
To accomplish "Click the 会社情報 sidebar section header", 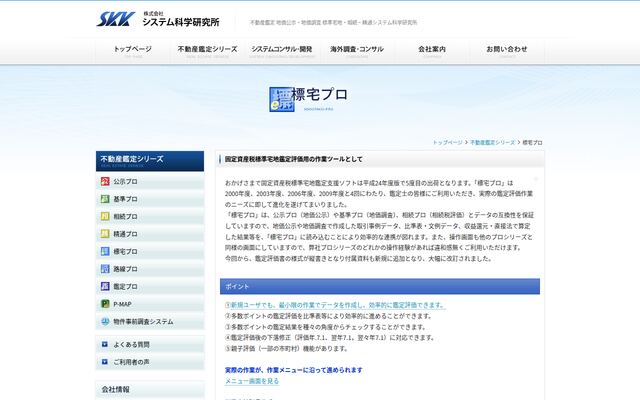I will pos(150,390).
